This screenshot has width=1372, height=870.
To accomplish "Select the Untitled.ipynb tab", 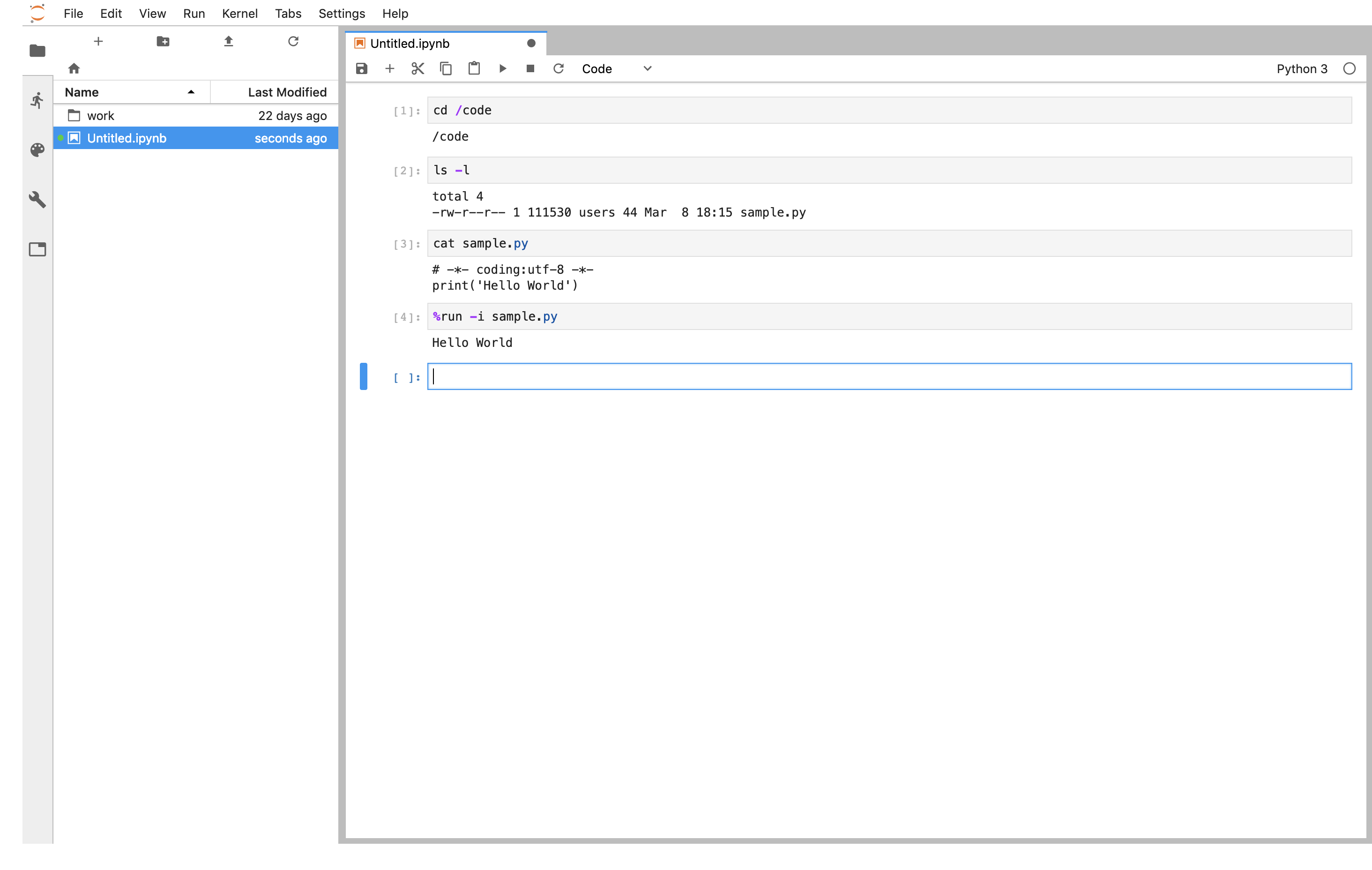I will coord(409,43).
